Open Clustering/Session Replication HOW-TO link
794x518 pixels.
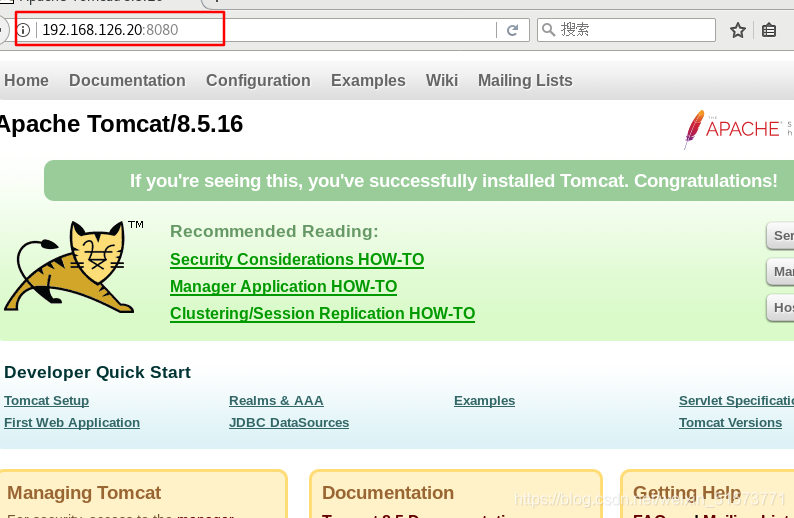tap(323, 313)
